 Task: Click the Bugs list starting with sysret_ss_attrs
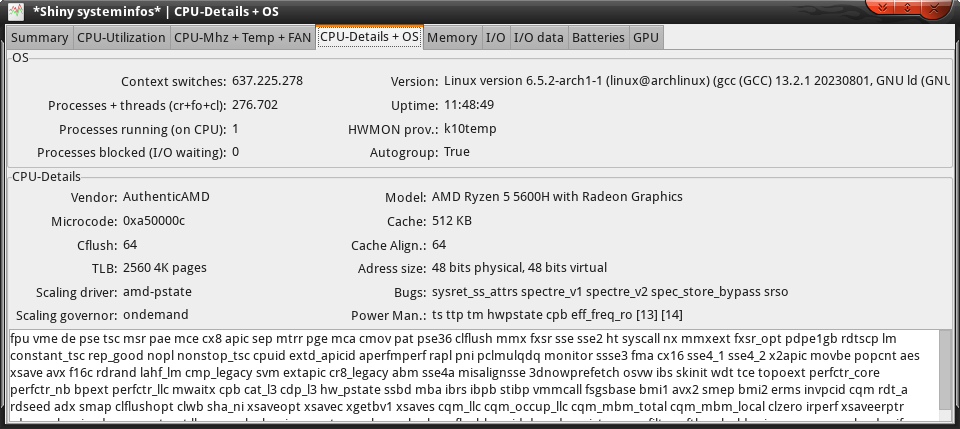[x=610, y=291]
